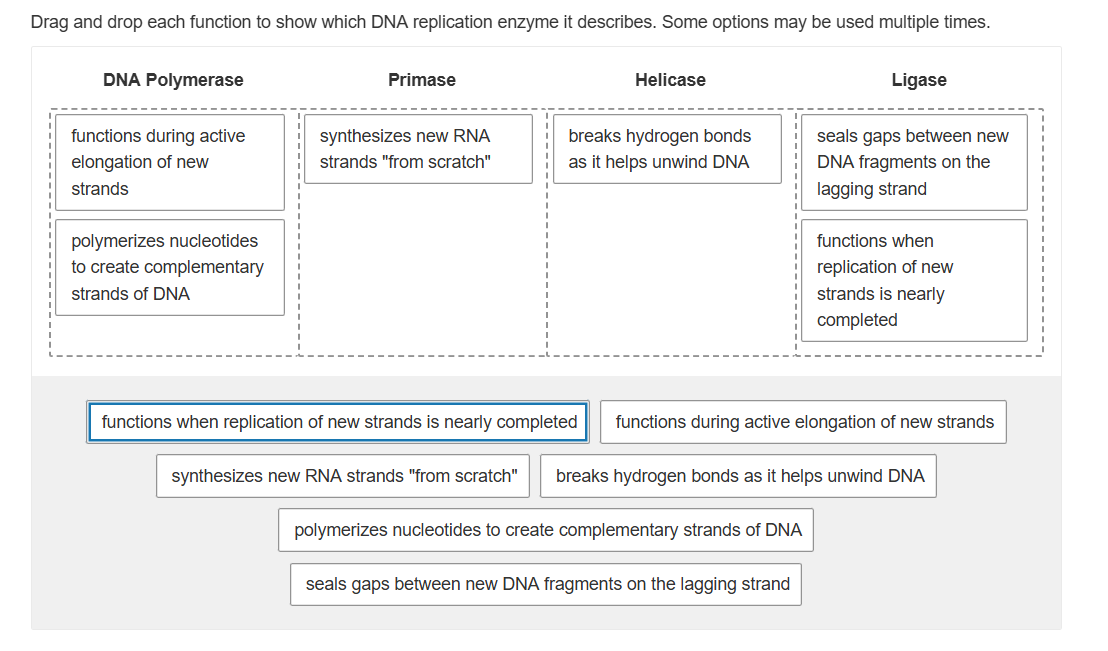Click the Helicase column header
This screenshot has width=1108, height=651.
670,80
